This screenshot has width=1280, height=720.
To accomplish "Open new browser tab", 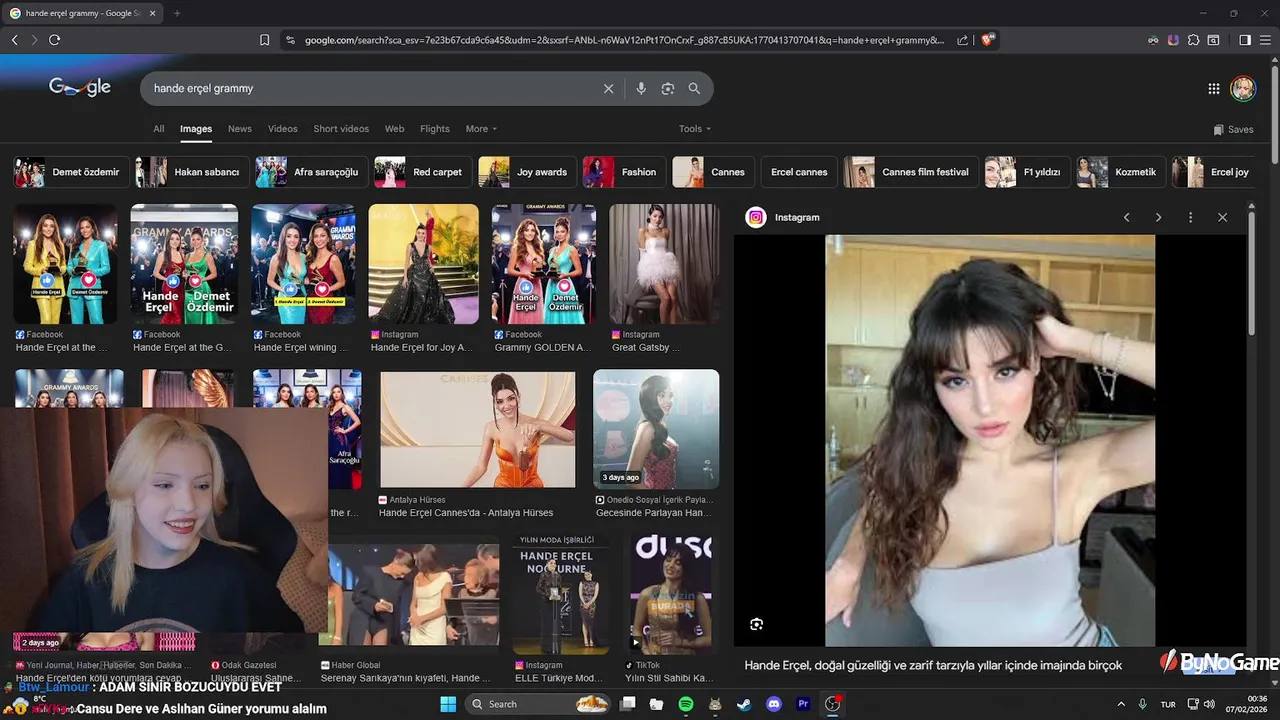I will (177, 13).
